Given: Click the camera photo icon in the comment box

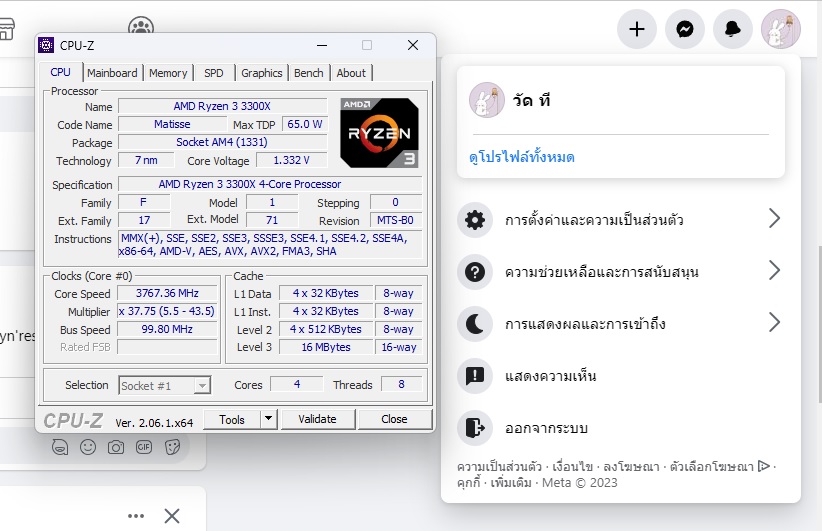Looking at the screenshot, I should pyautogui.click(x=116, y=447).
